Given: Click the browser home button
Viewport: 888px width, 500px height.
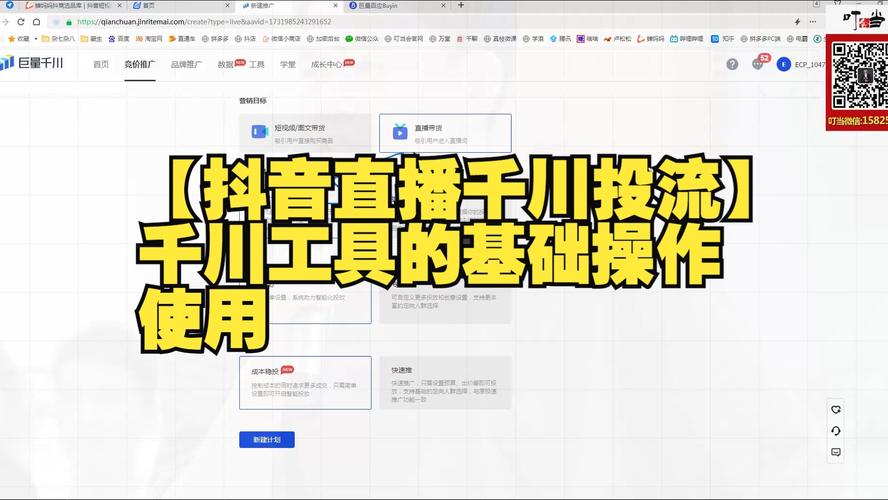Looking at the screenshot, I should coord(36,22).
